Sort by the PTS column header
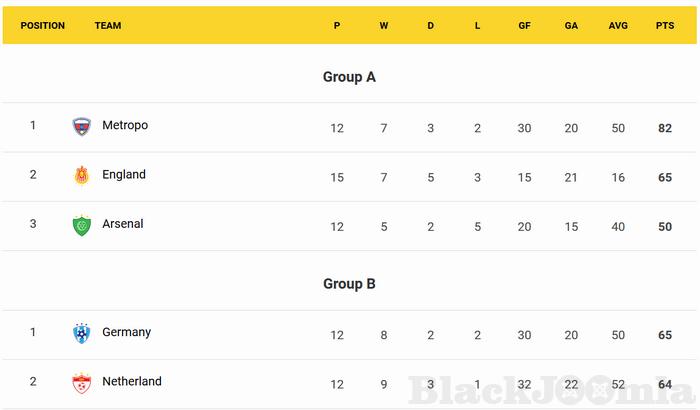The width and height of the screenshot is (700, 410). 664,26
